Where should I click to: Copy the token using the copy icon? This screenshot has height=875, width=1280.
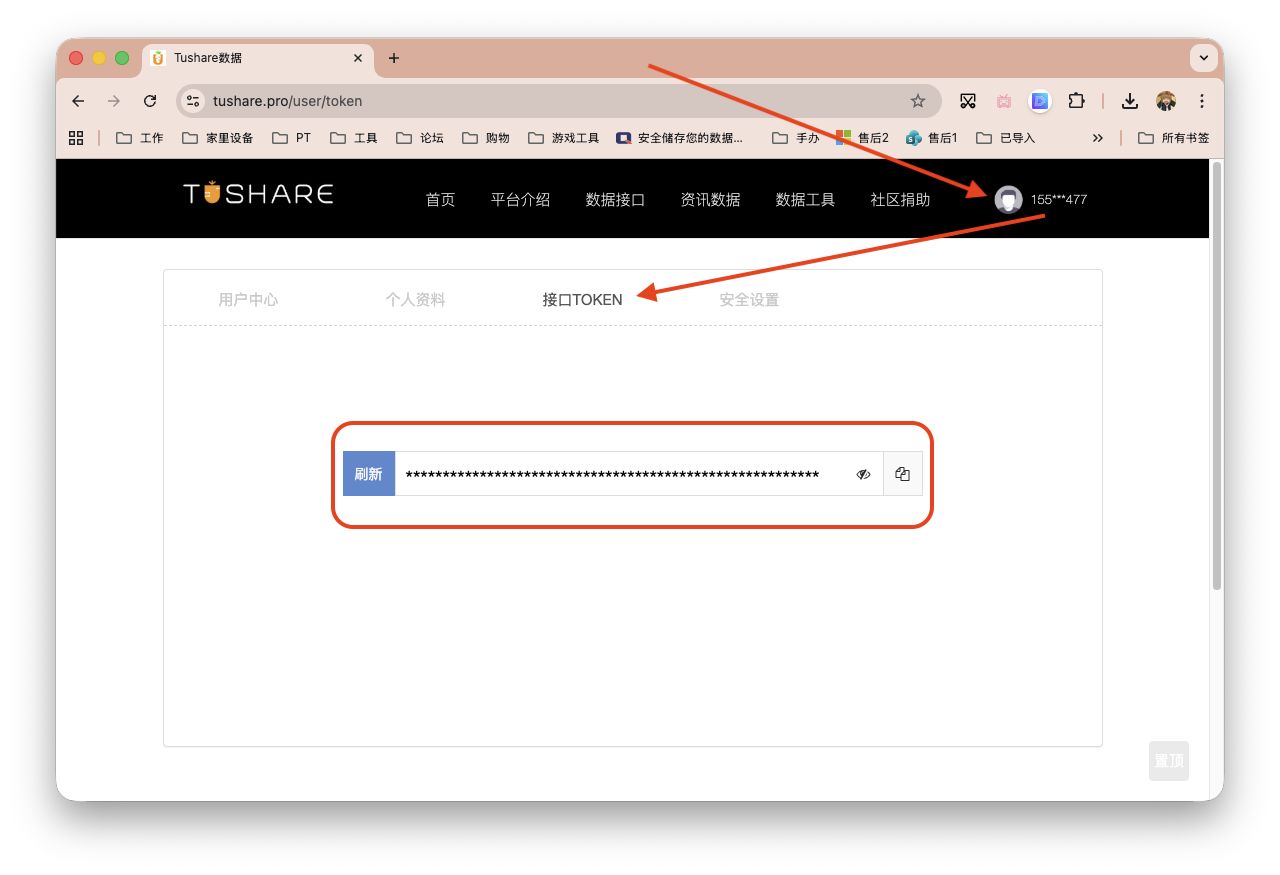click(x=902, y=473)
